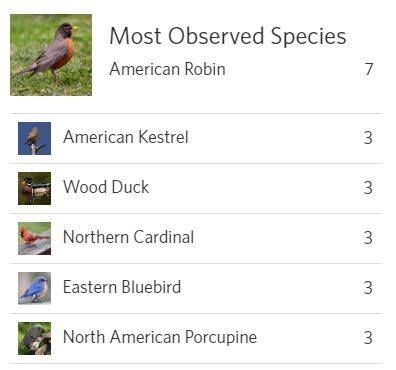This screenshot has width=396, height=370.
Task: Click the empty space in Wood Duck row
Action: (x=256, y=188)
